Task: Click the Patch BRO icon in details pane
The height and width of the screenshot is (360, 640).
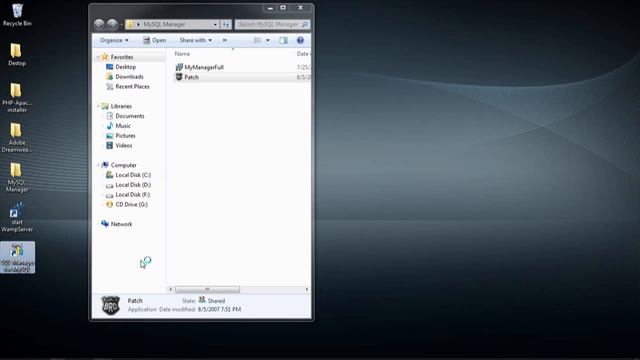Action: pyautogui.click(x=110, y=305)
